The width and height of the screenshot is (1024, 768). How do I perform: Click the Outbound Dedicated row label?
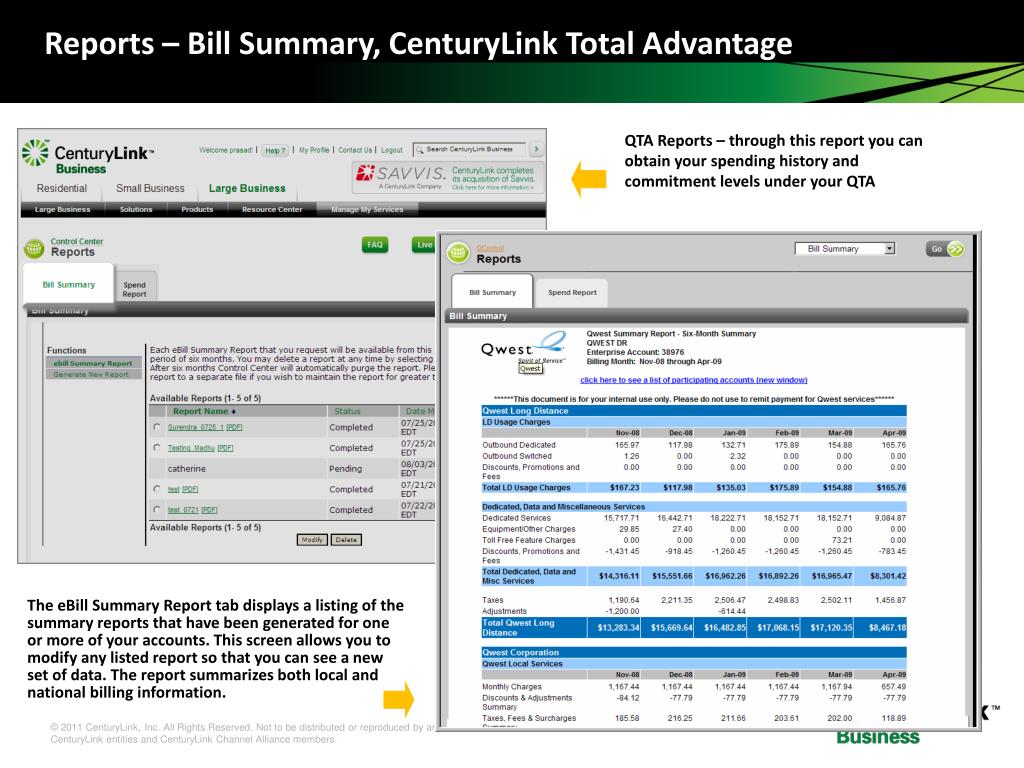[x=519, y=445]
